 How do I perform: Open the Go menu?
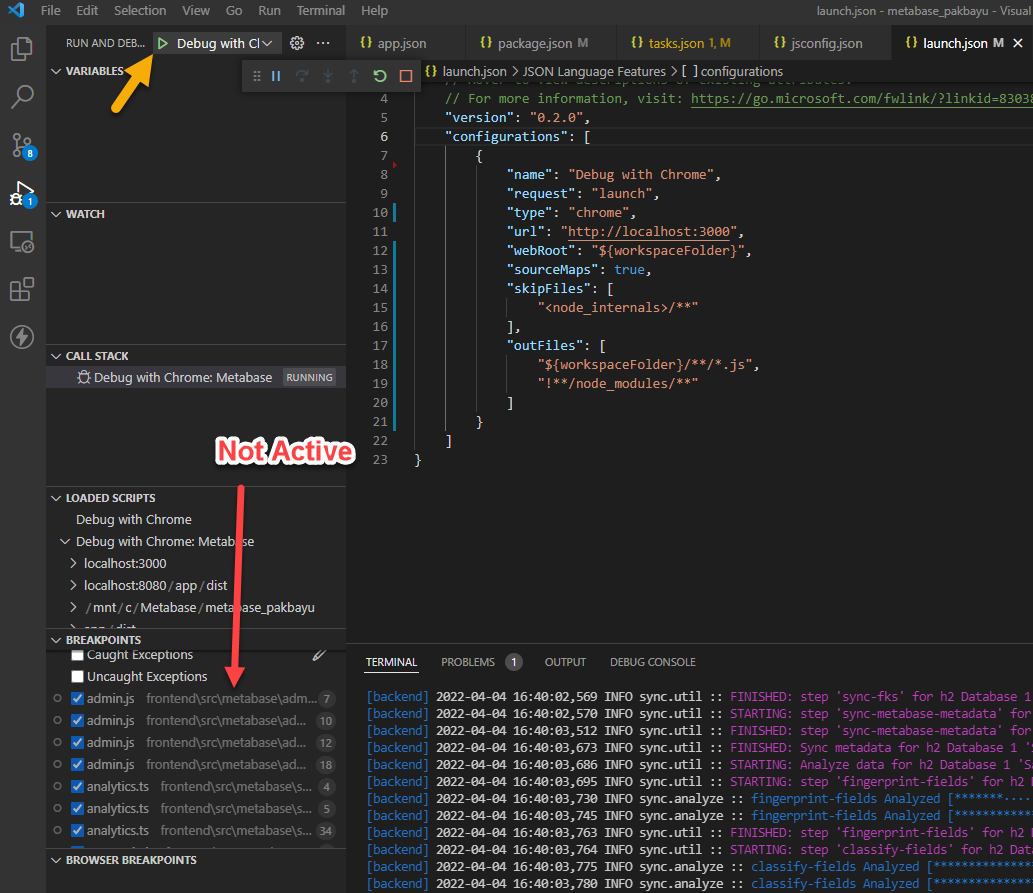pyautogui.click(x=234, y=11)
